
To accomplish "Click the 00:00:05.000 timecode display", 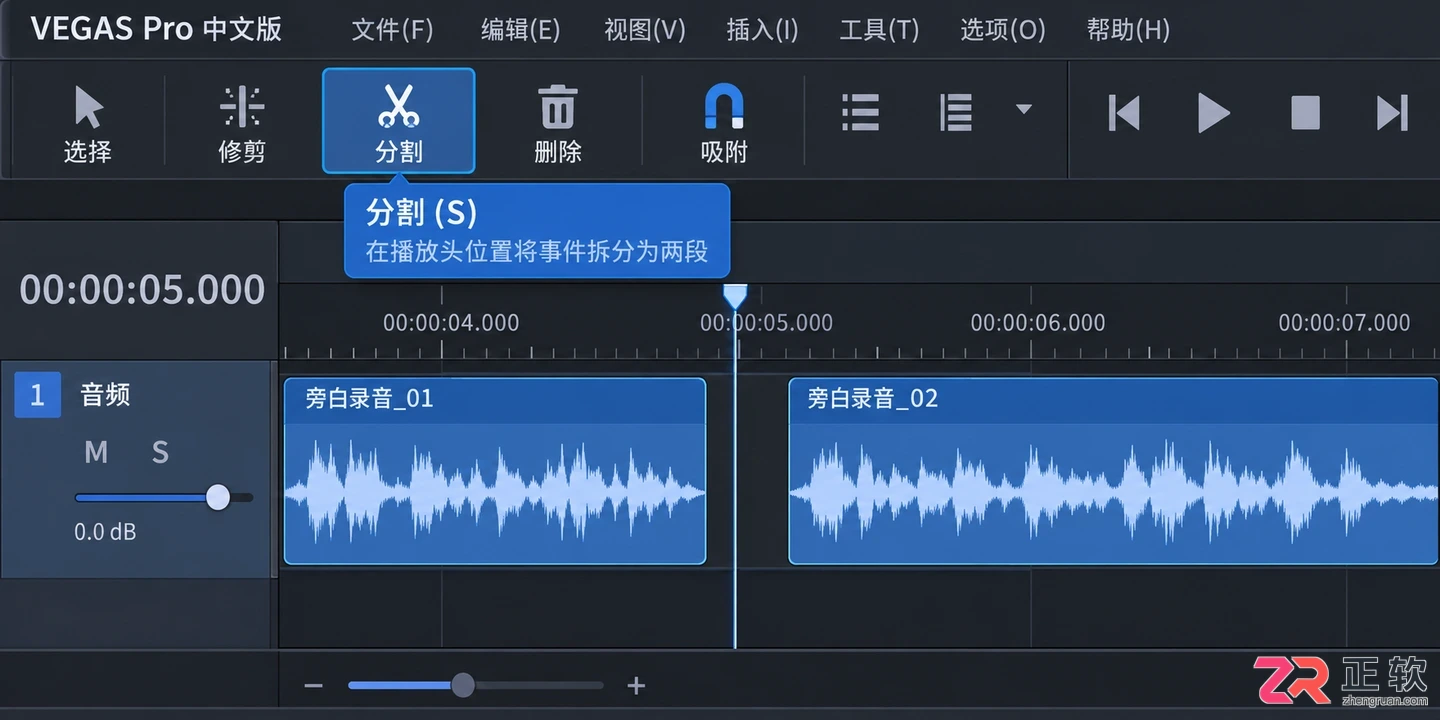I will (x=142, y=290).
